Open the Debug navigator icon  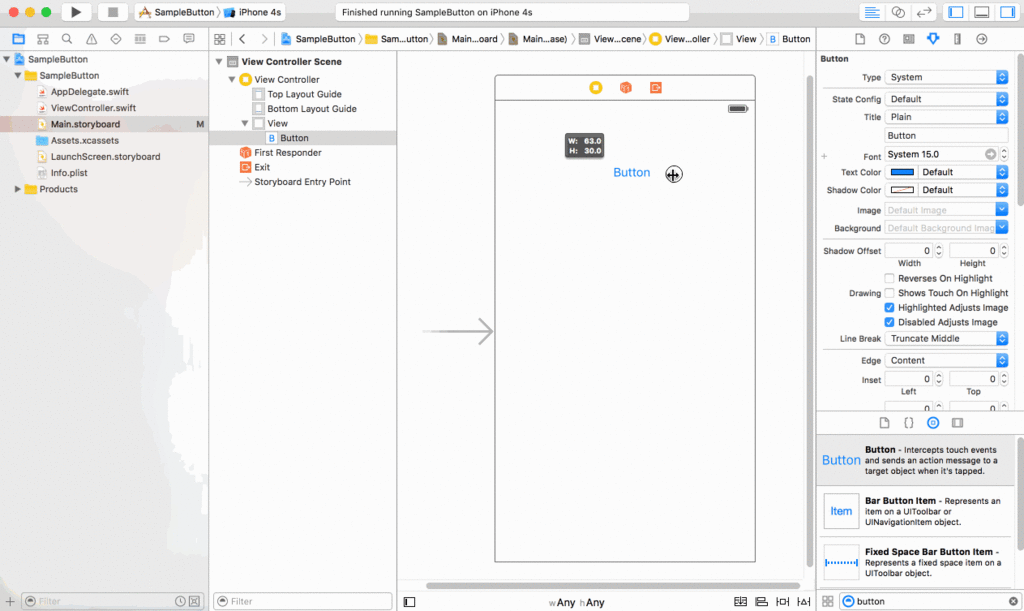(140, 39)
